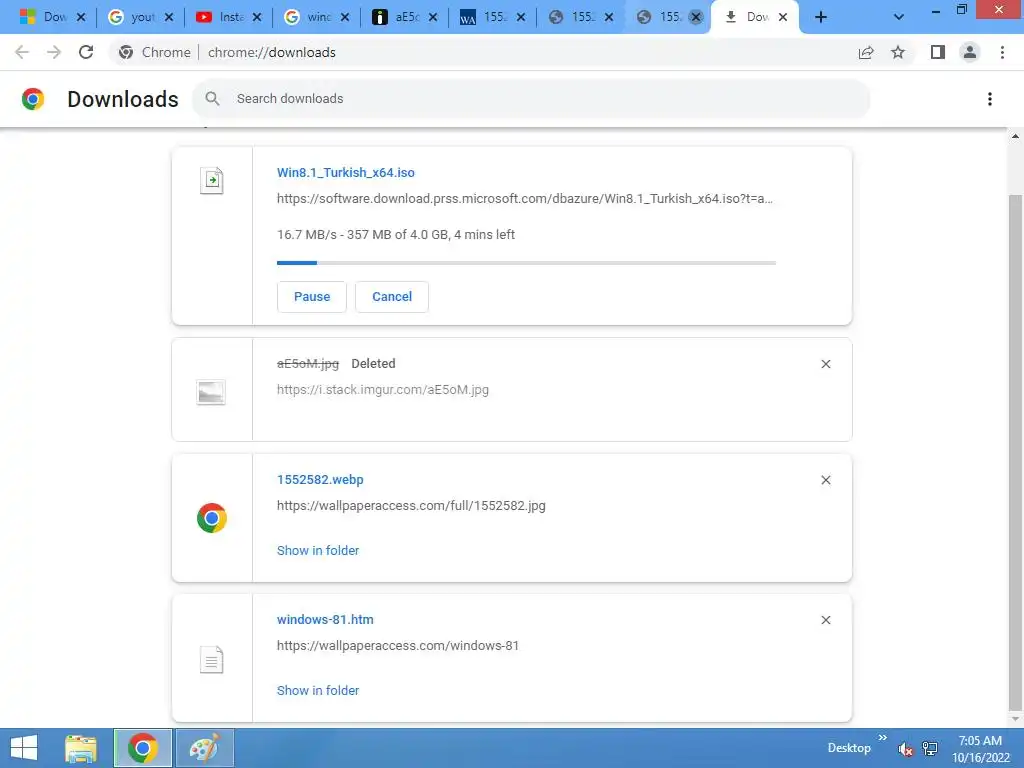This screenshot has width=1024, height=768.
Task: Close the YouTube tab
Action: click(257, 17)
